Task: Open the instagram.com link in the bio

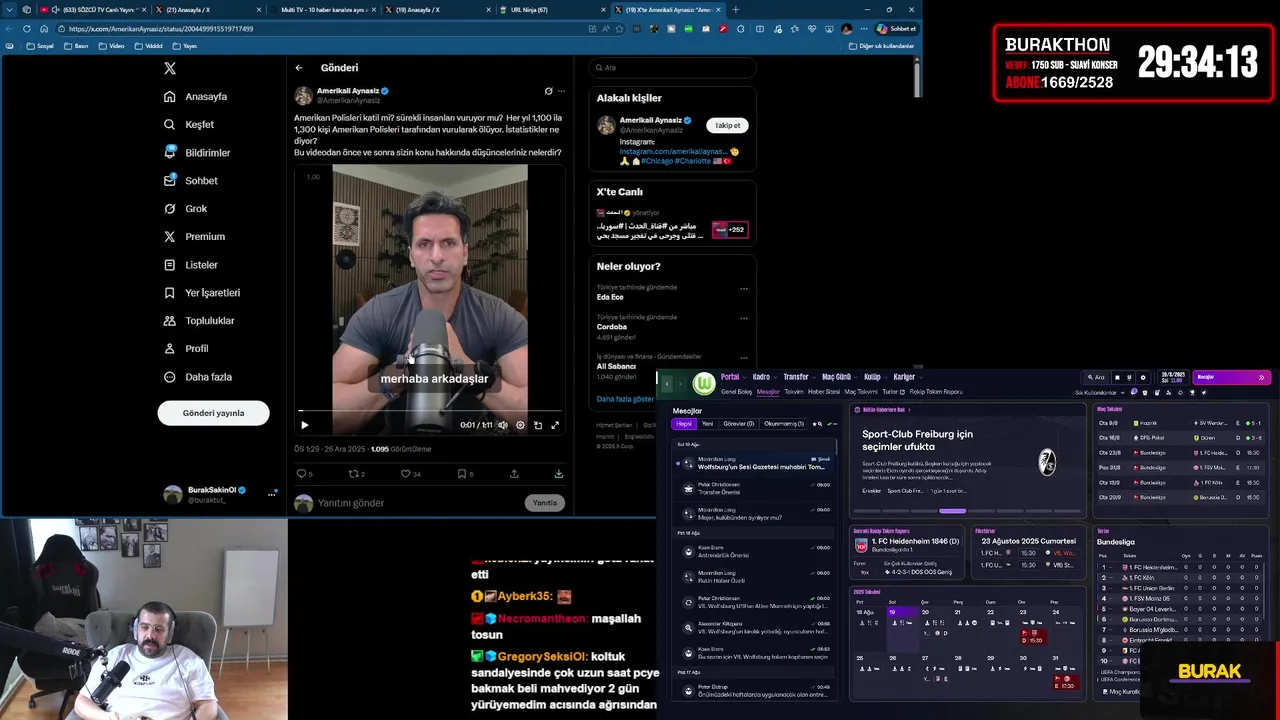Action: (x=672, y=151)
